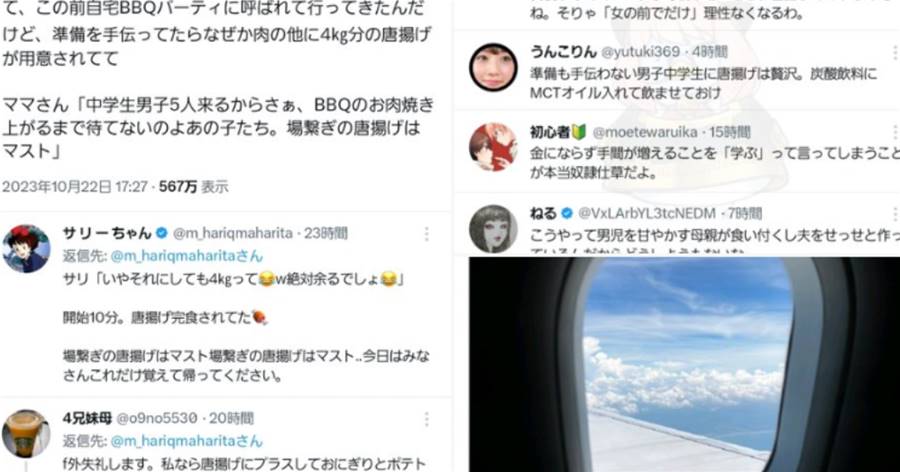Open the @moetewaruika user handle
900x472 pixels.
(x=645, y=133)
